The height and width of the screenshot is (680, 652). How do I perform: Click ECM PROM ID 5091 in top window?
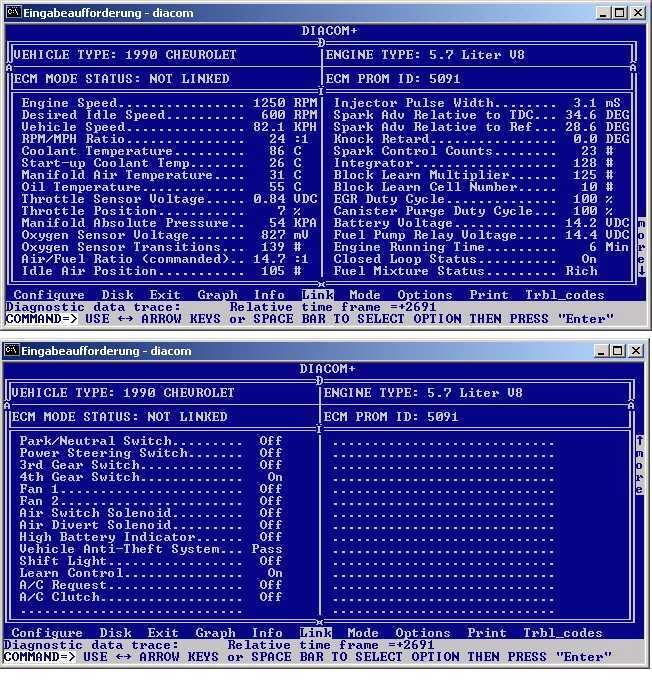(393, 79)
